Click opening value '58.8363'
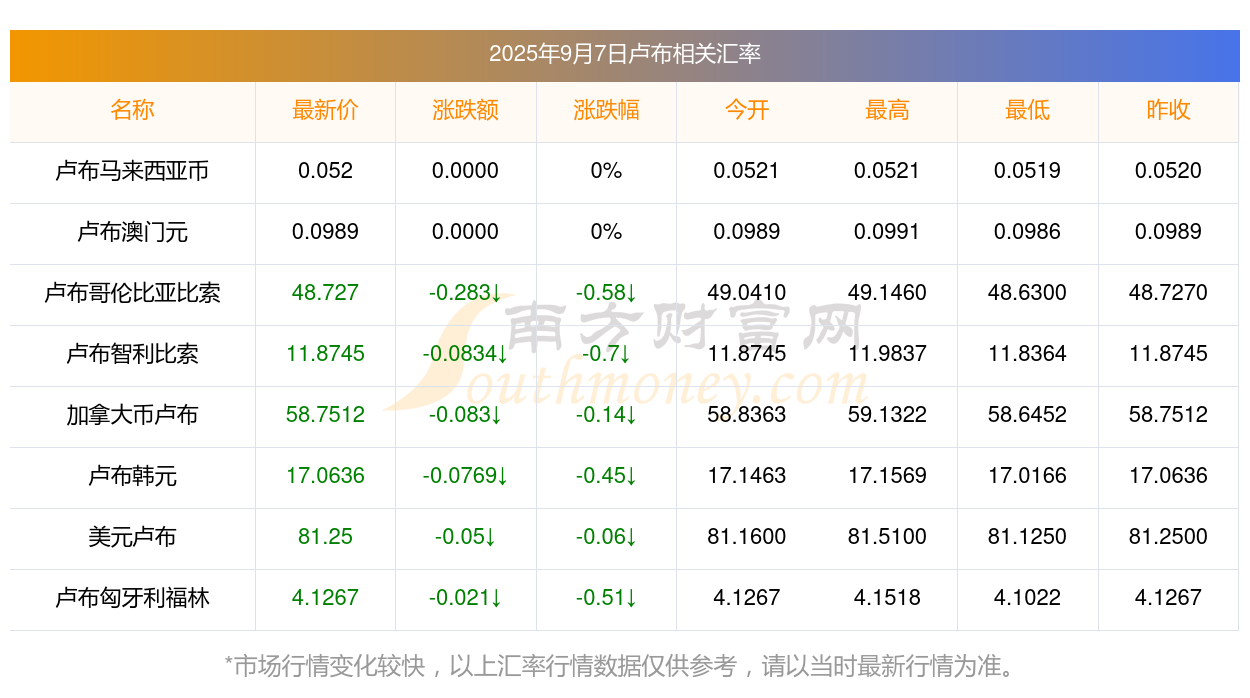1250x698 pixels. 747,415
